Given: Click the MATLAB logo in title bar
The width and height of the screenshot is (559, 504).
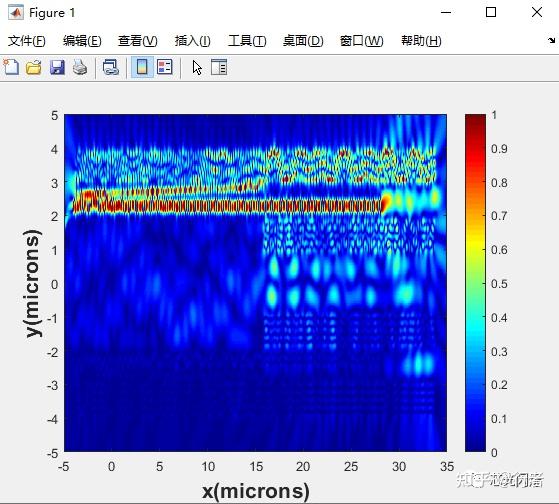Looking at the screenshot, I should click(16, 13).
